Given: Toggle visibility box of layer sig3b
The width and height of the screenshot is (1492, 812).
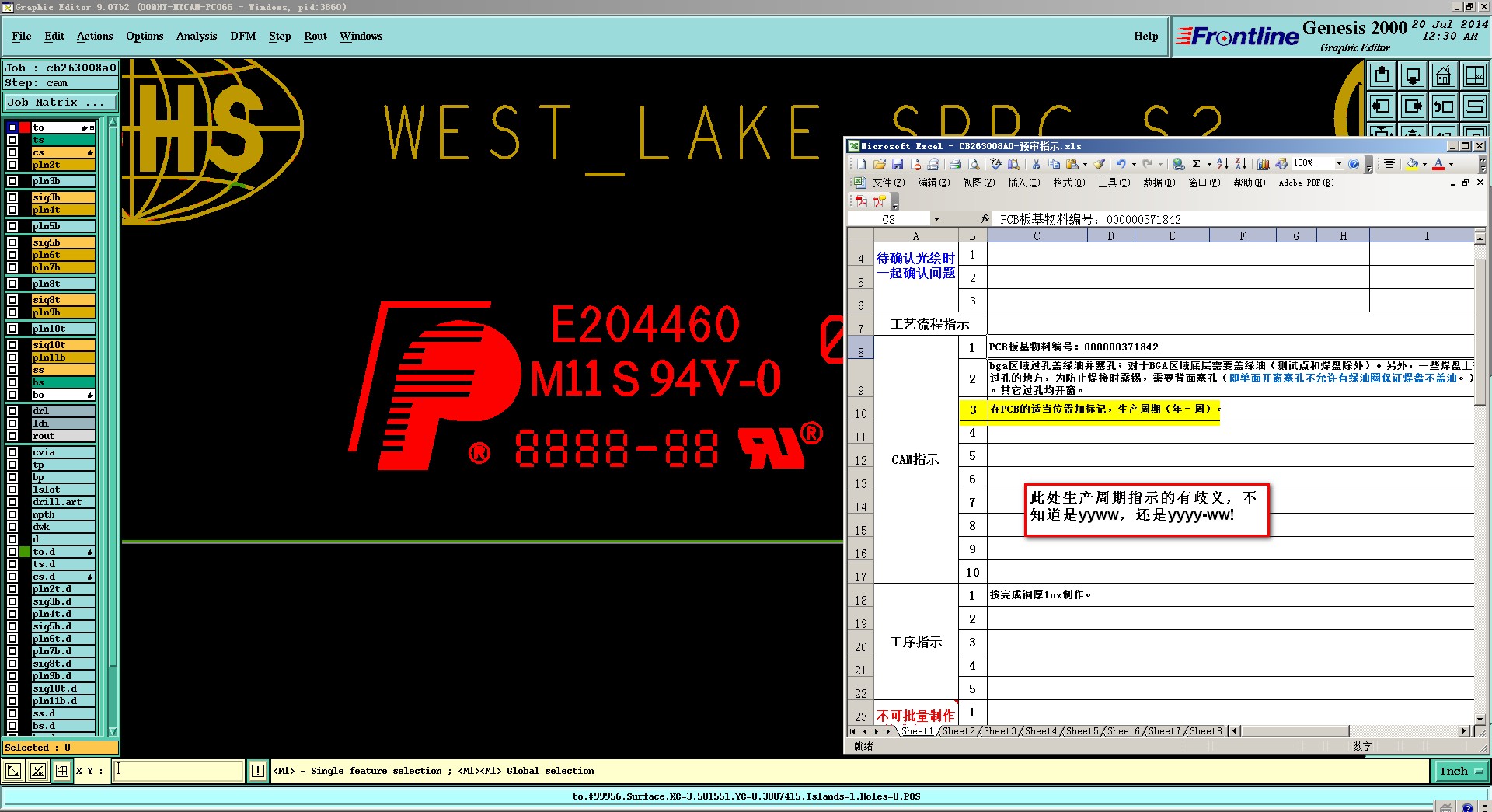Looking at the screenshot, I should (x=12, y=197).
